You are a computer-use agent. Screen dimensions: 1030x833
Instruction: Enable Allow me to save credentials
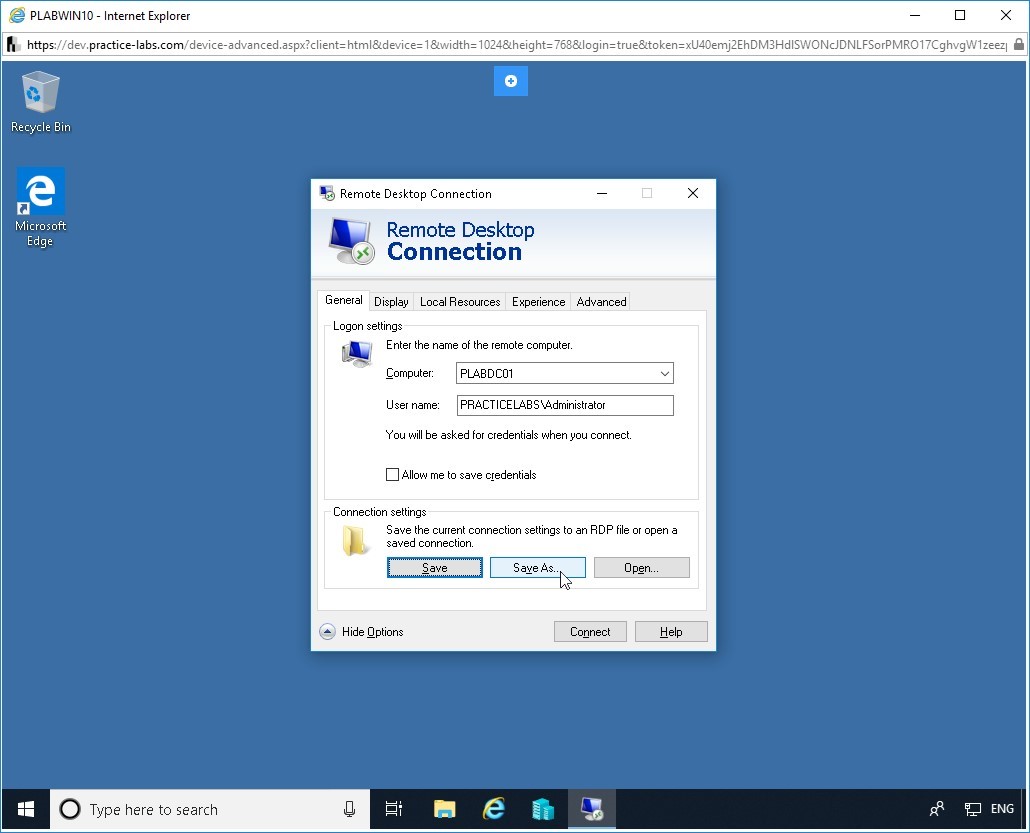point(392,474)
